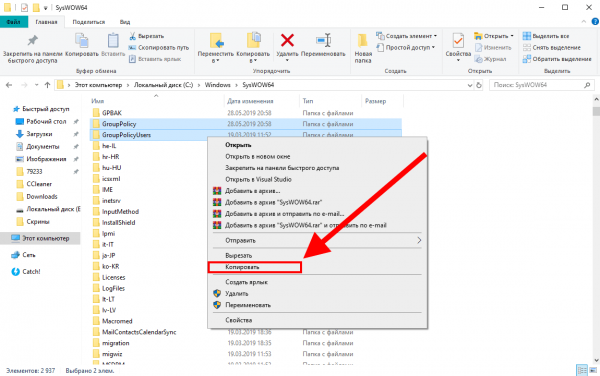The width and height of the screenshot is (600, 376).
Task: Click Журнал in ribbon
Action: [491, 59]
